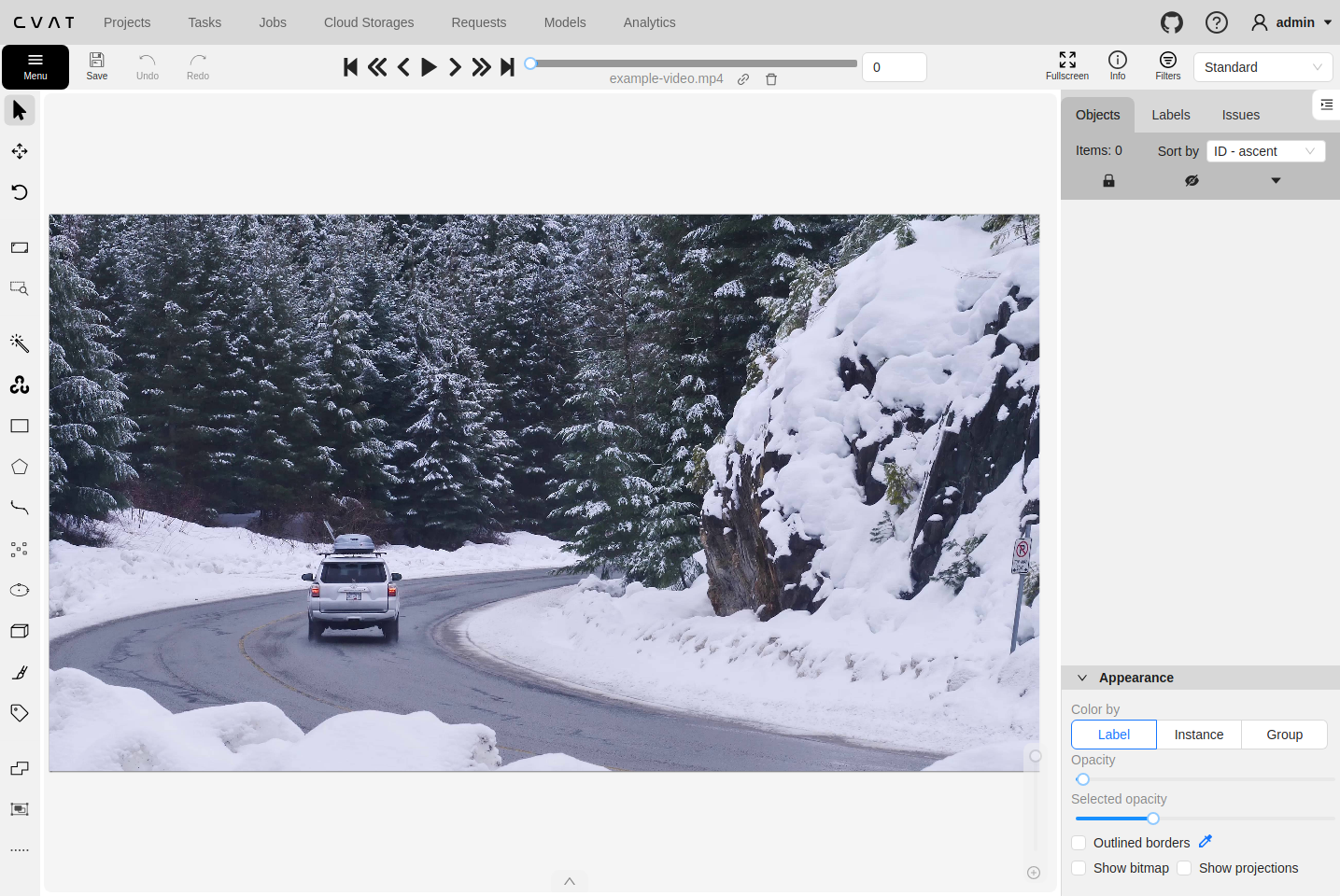Select Instance under Color by
The image size is (1340, 896).
pos(1198,735)
